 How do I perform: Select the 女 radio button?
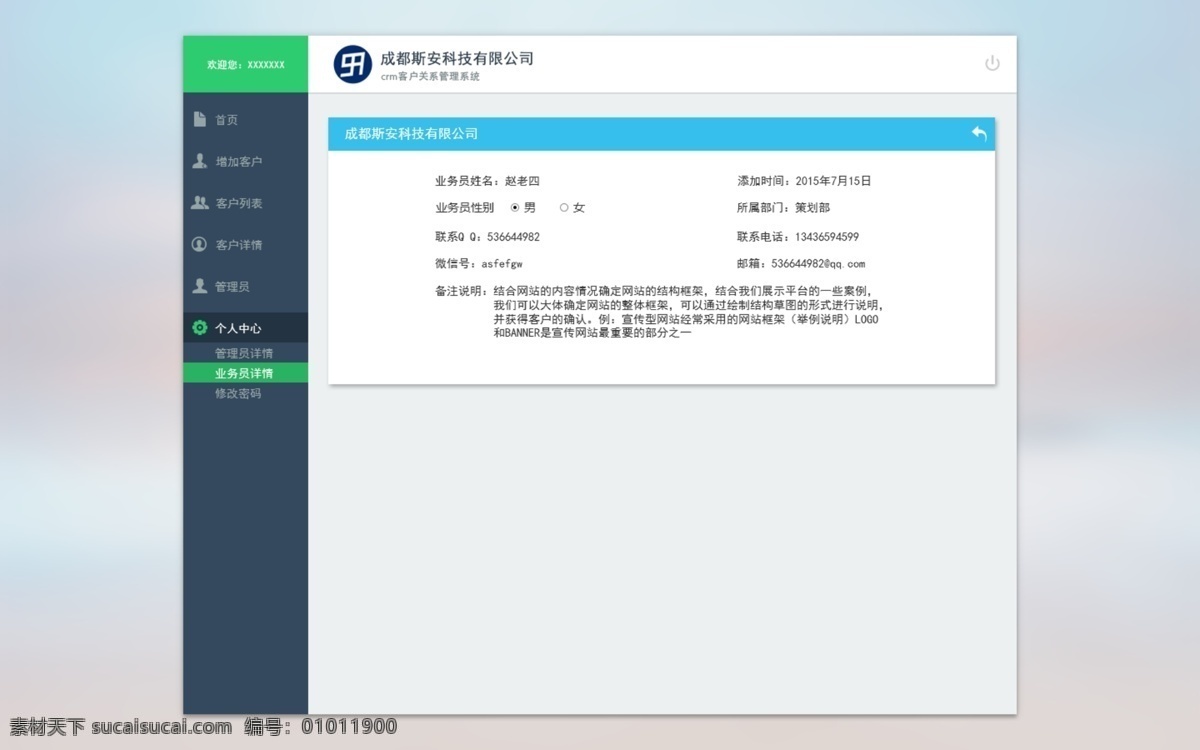coord(564,208)
